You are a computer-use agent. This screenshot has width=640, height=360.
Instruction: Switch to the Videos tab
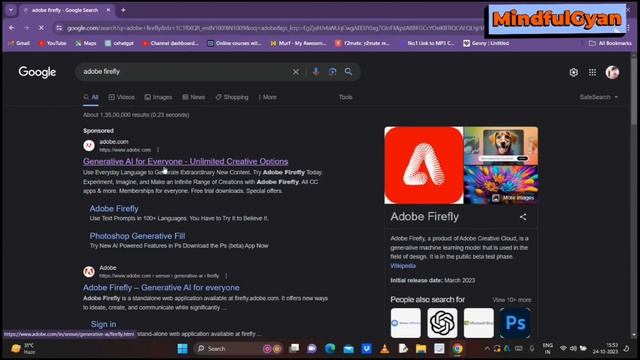click(121, 97)
